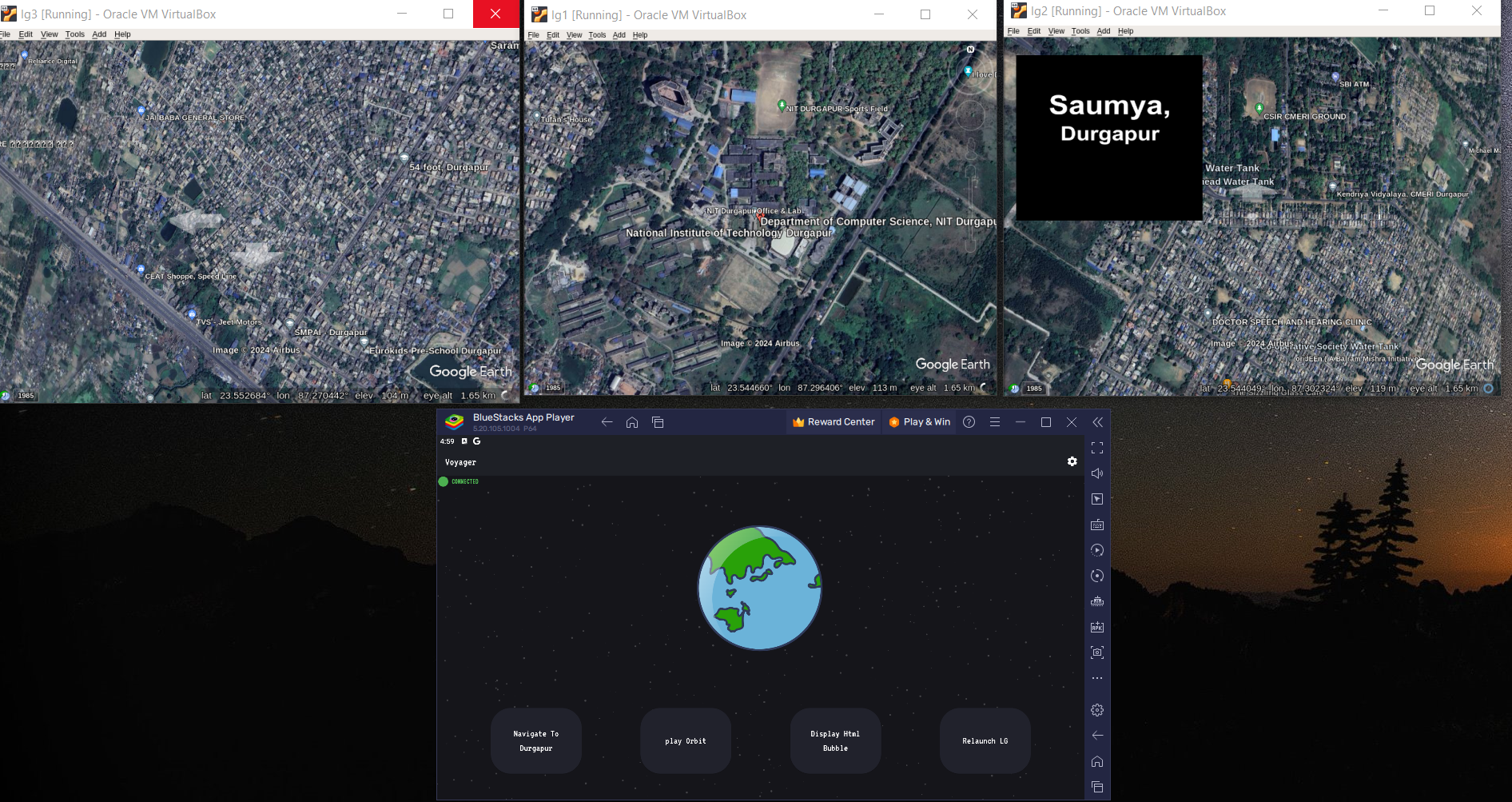Click the Navigate To Durgapur button
1512x802 pixels.
[536, 740]
